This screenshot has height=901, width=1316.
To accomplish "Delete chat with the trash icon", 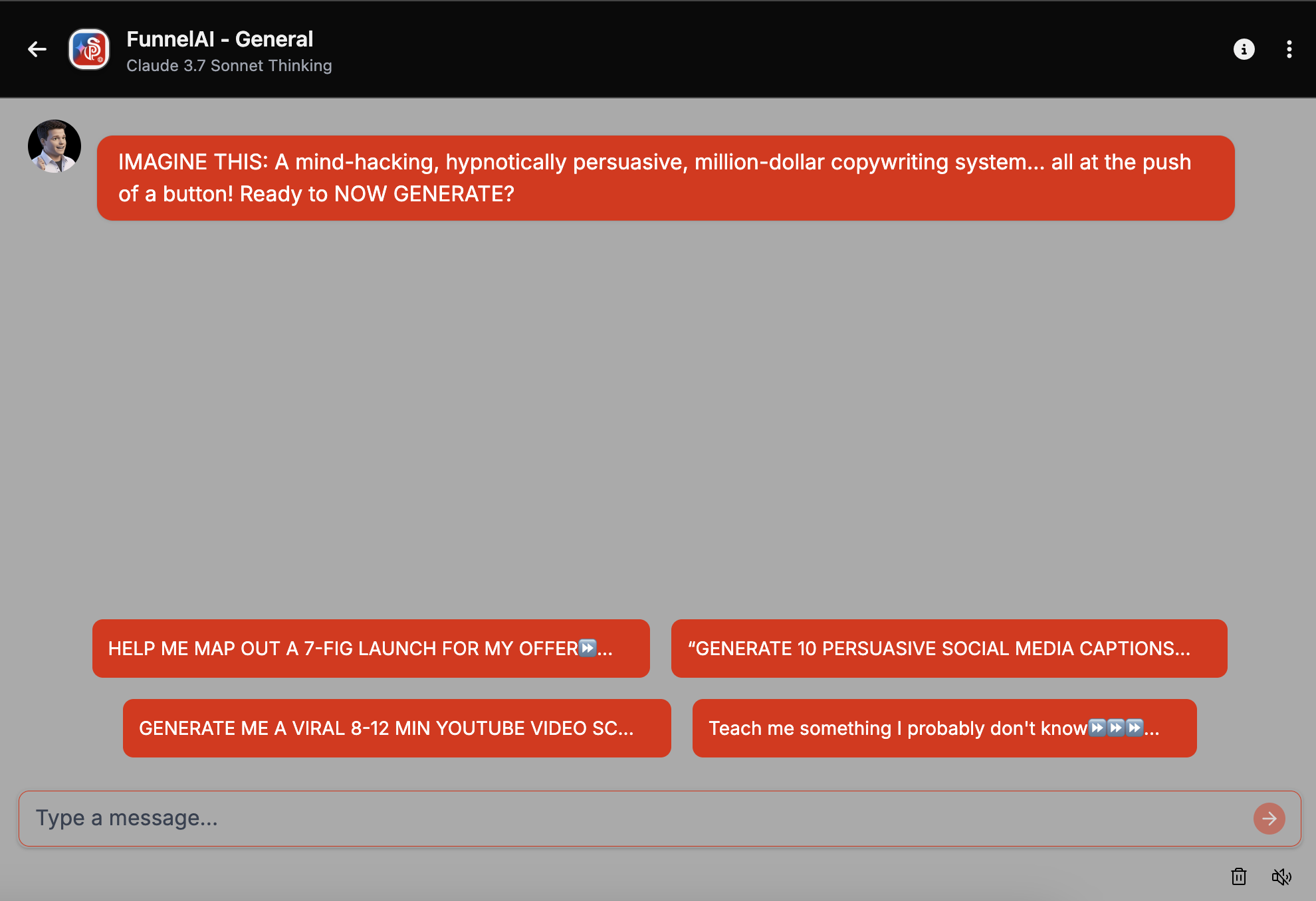I will [x=1238, y=877].
